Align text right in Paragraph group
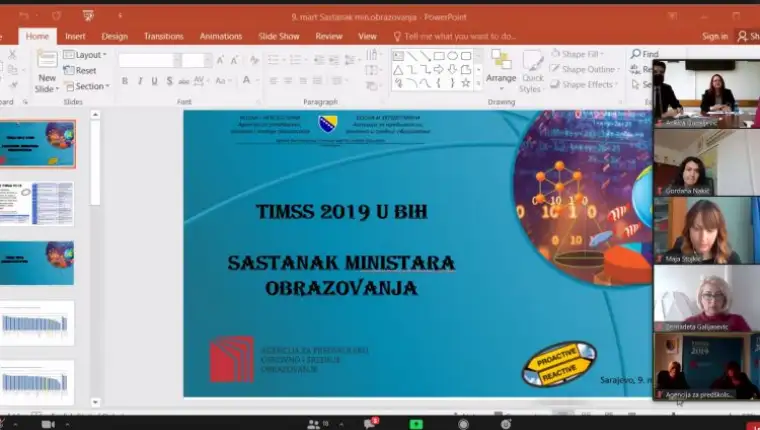This screenshot has width=760, height=430. pos(303,80)
